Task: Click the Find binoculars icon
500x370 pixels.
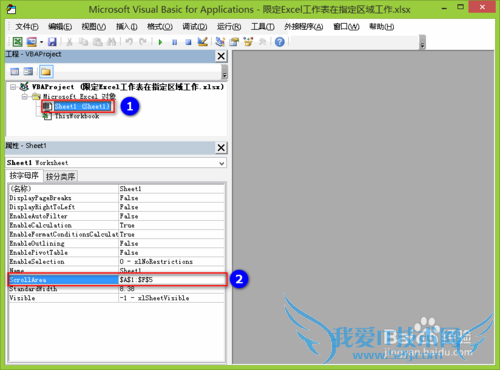Action: [x=111, y=42]
